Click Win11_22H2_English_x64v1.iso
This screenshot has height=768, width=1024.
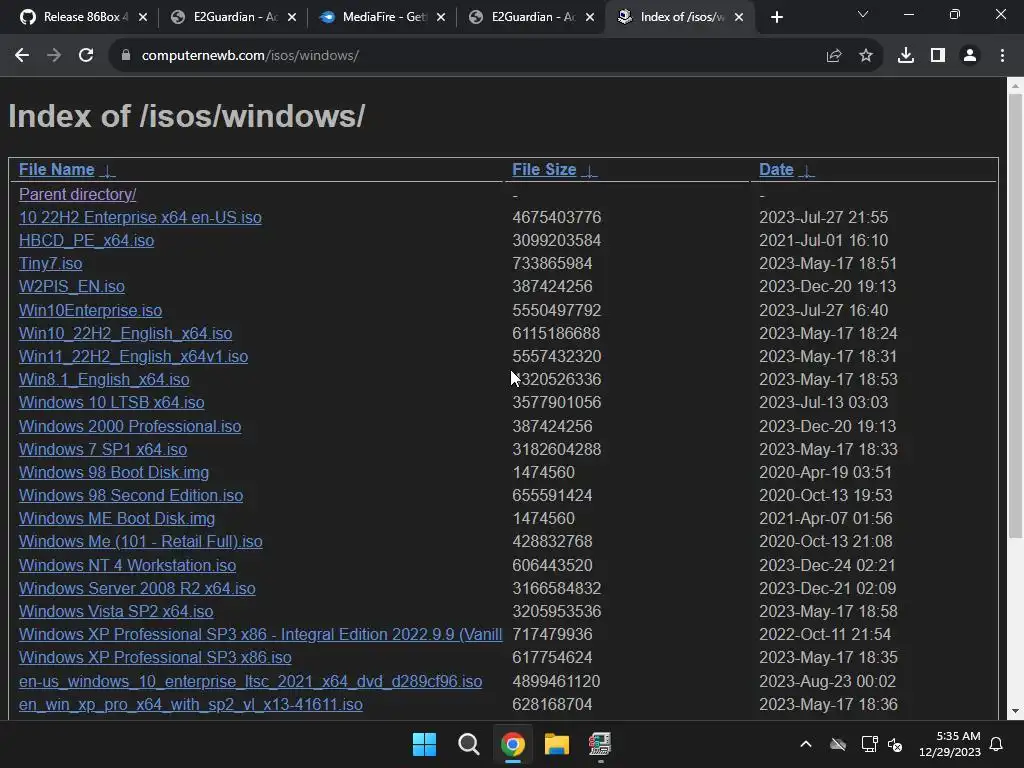click(x=133, y=357)
